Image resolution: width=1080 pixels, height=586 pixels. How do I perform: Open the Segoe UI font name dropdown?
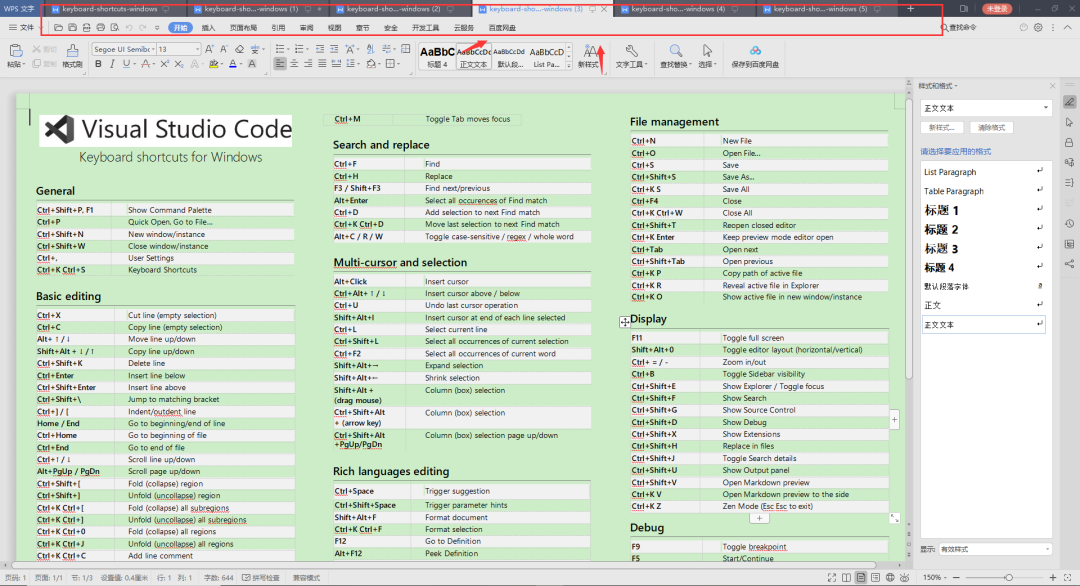point(123,48)
